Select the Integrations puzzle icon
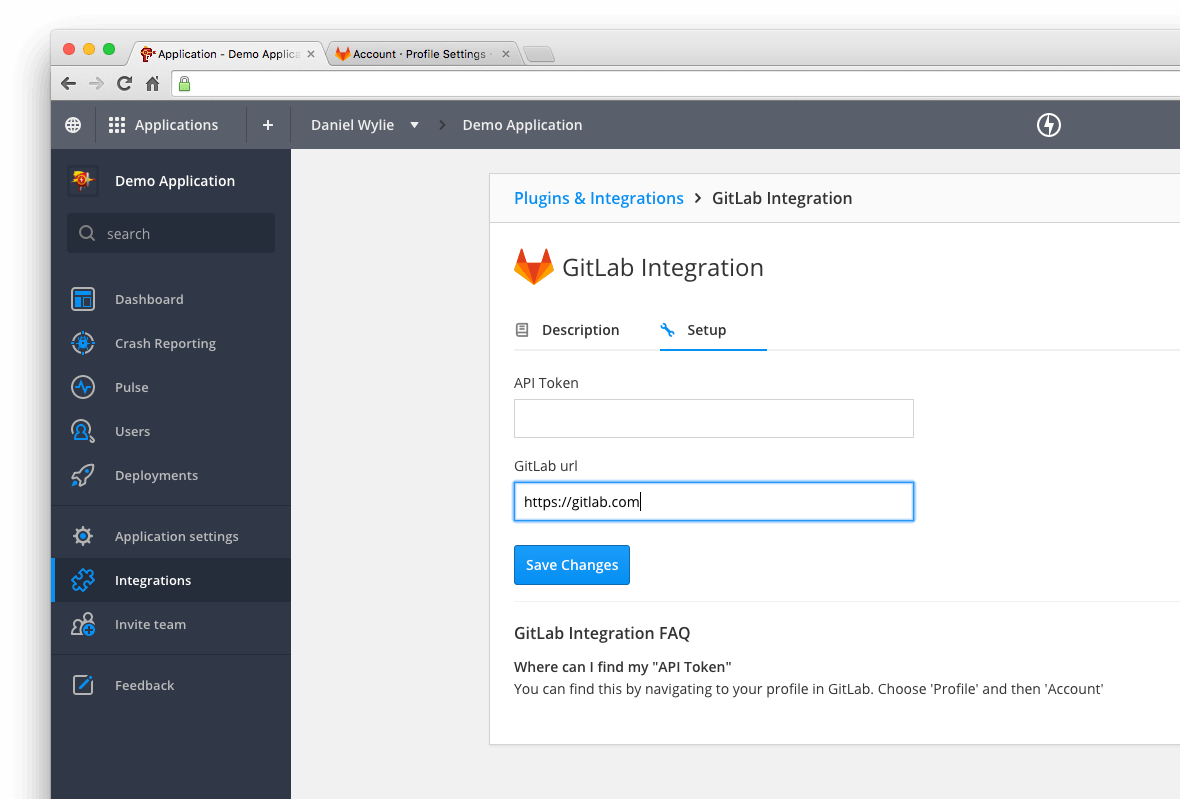The width and height of the screenshot is (1180, 799). pyautogui.click(x=82, y=580)
